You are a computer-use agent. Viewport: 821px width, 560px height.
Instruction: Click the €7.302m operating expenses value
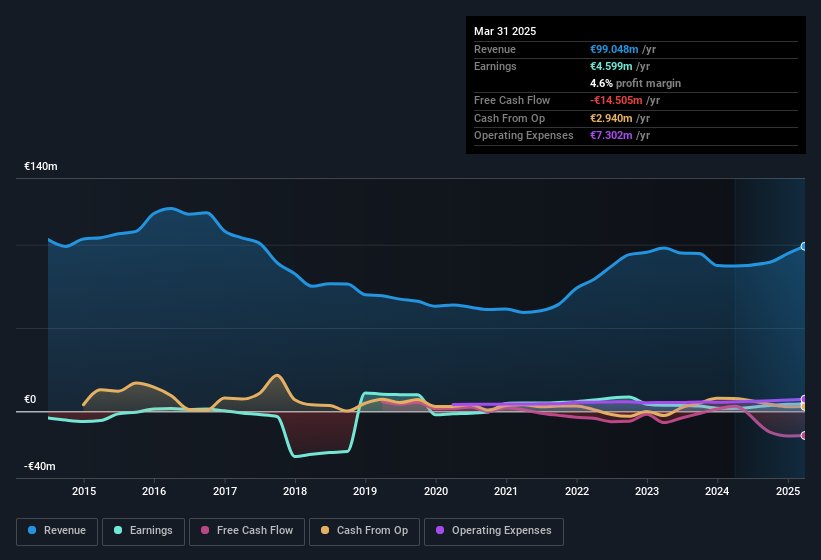point(611,136)
